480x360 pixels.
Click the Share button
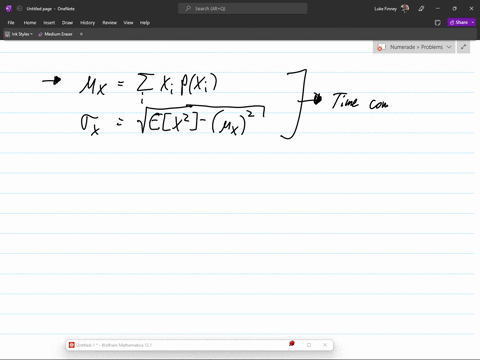coord(459,22)
